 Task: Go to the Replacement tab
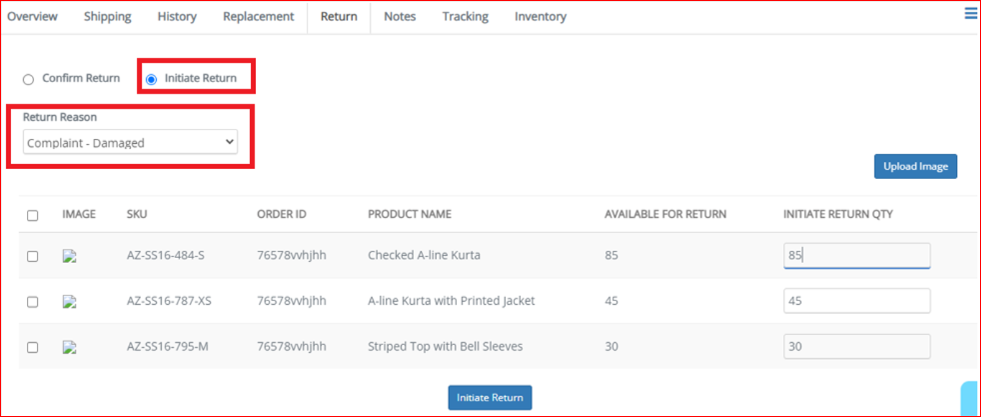[x=258, y=17]
